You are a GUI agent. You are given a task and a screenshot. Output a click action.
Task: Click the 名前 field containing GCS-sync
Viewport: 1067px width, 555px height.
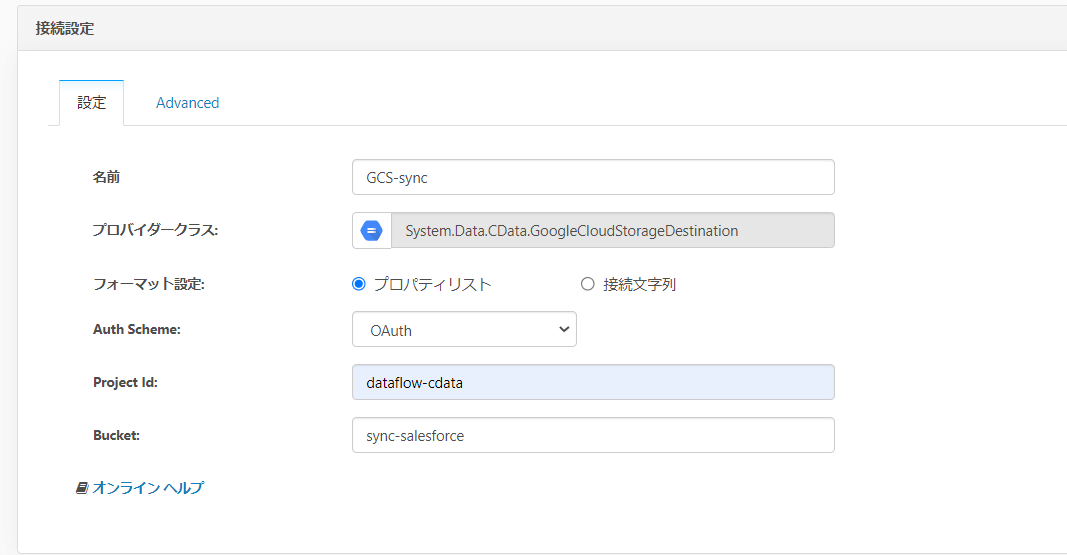click(593, 177)
